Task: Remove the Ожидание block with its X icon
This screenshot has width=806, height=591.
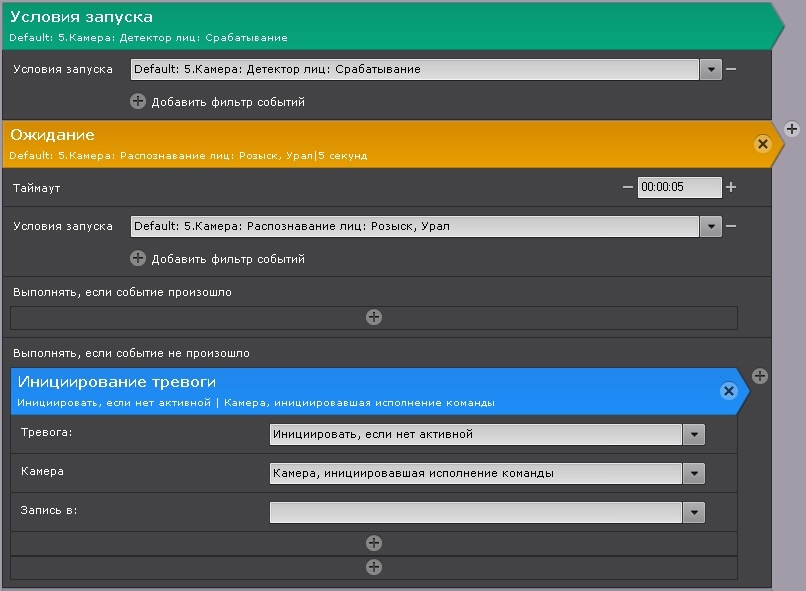Action: coord(763,144)
